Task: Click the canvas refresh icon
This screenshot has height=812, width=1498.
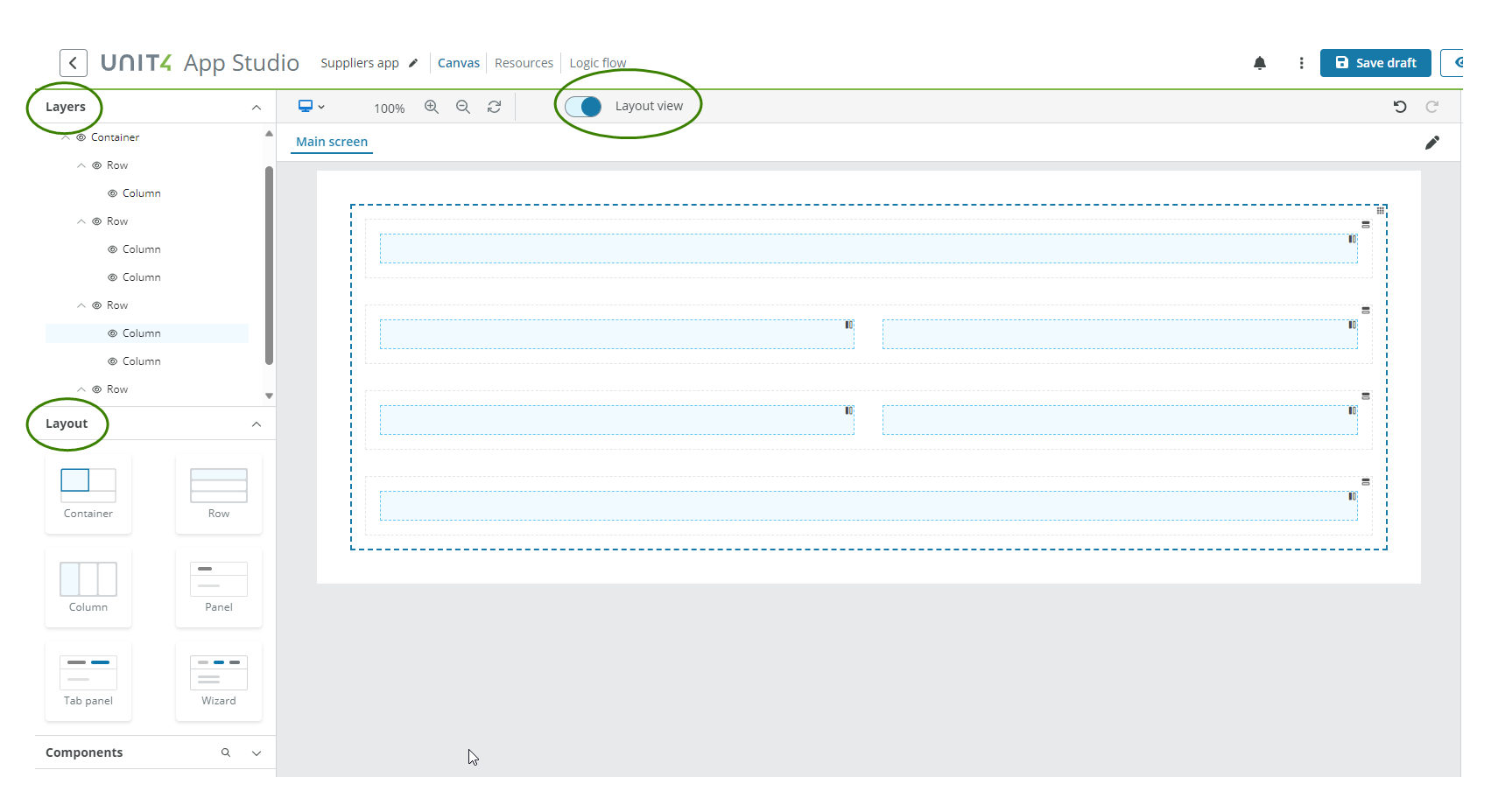Action: tap(495, 106)
